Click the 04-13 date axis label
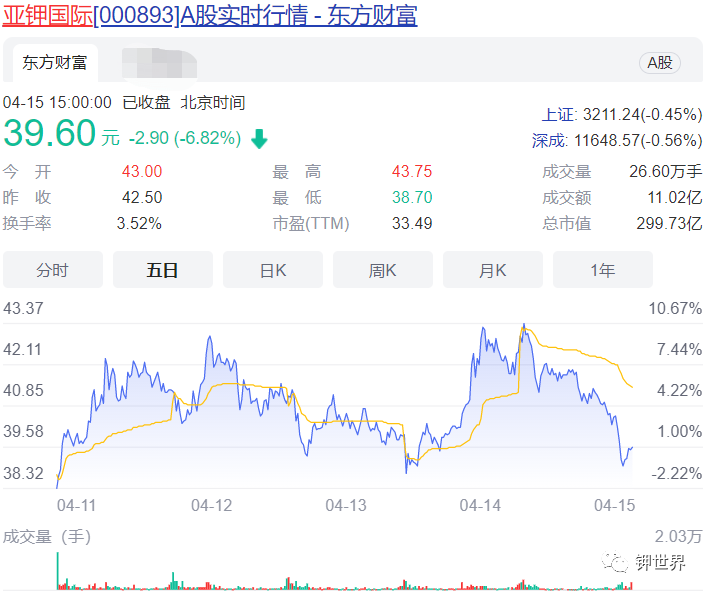 click(346, 505)
